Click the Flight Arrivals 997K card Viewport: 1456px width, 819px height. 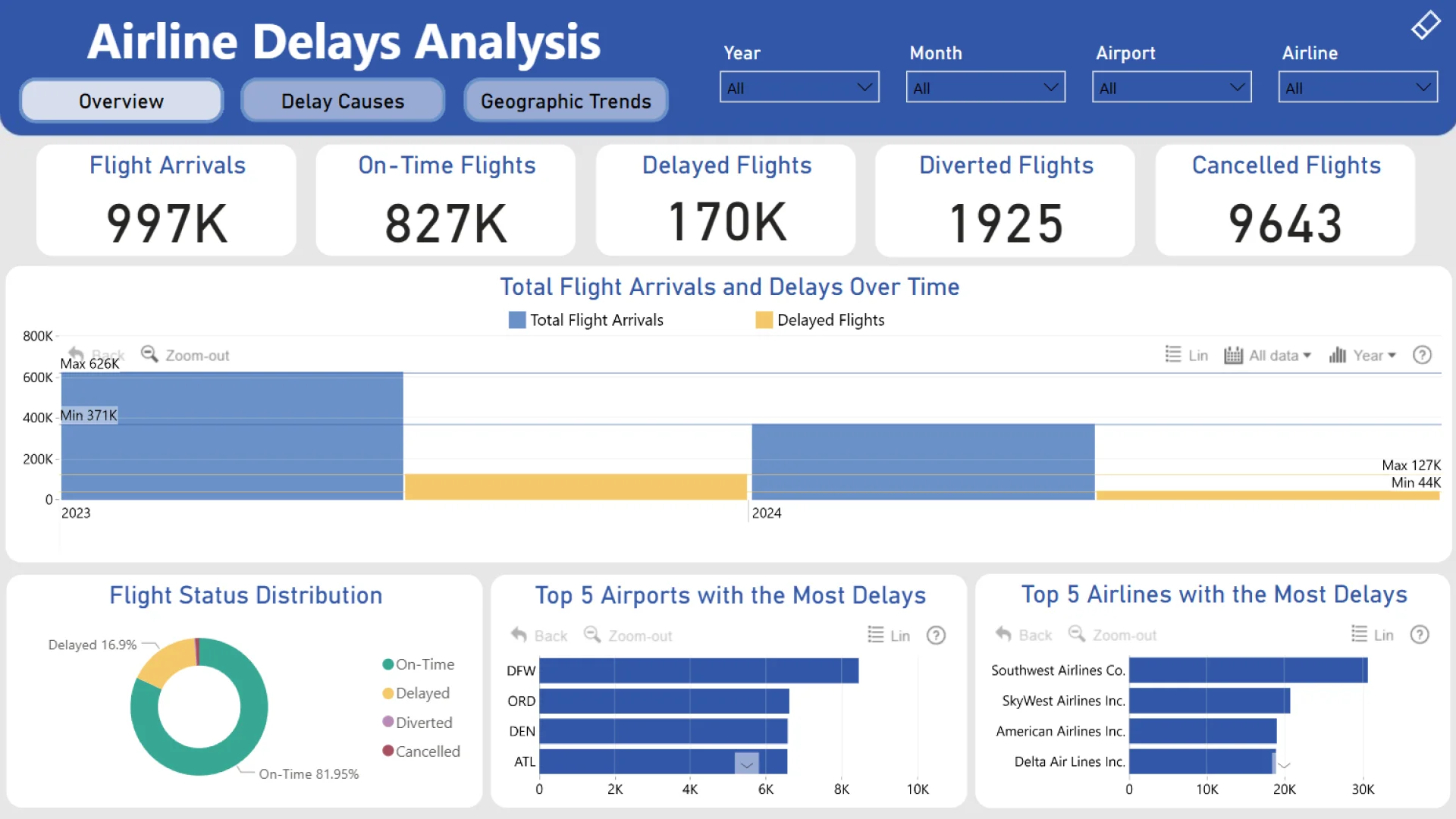pyautogui.click(x=167, y=200)
